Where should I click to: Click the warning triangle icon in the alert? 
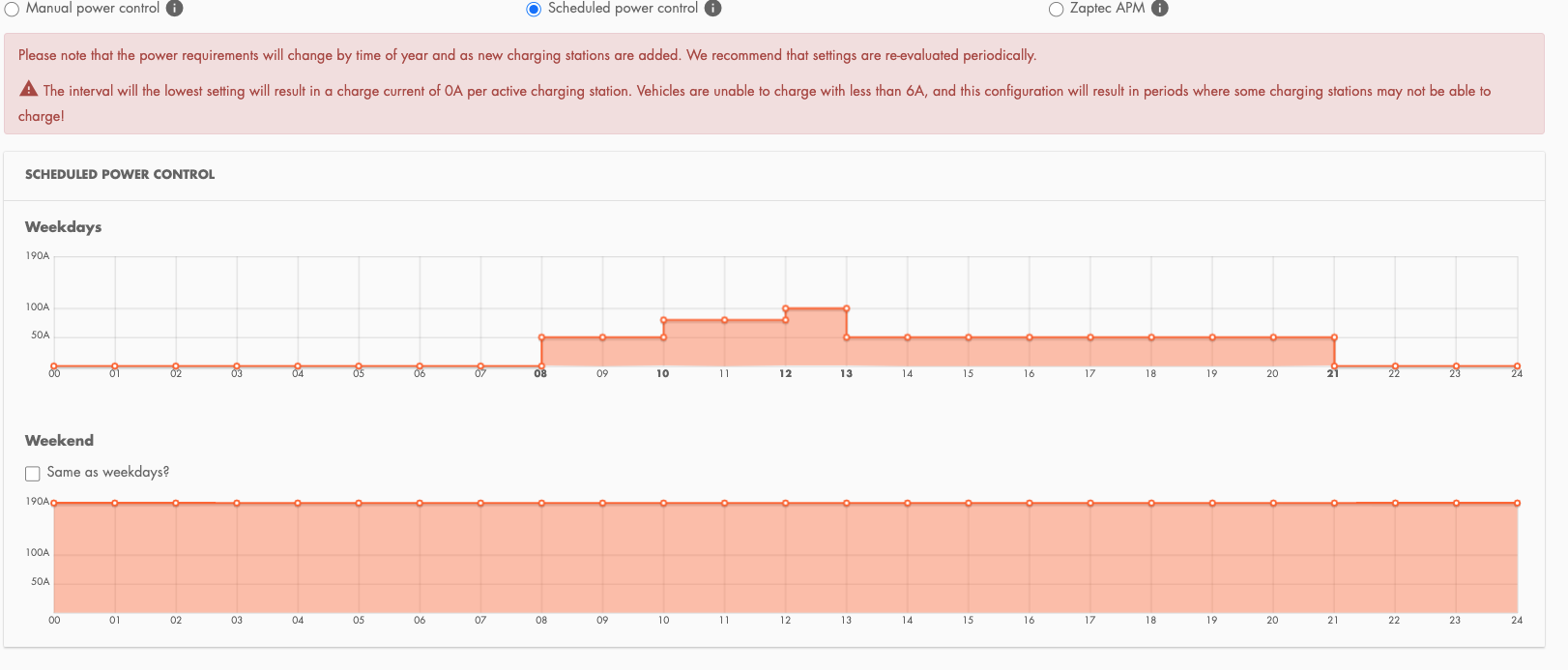(x=29, y=89)
